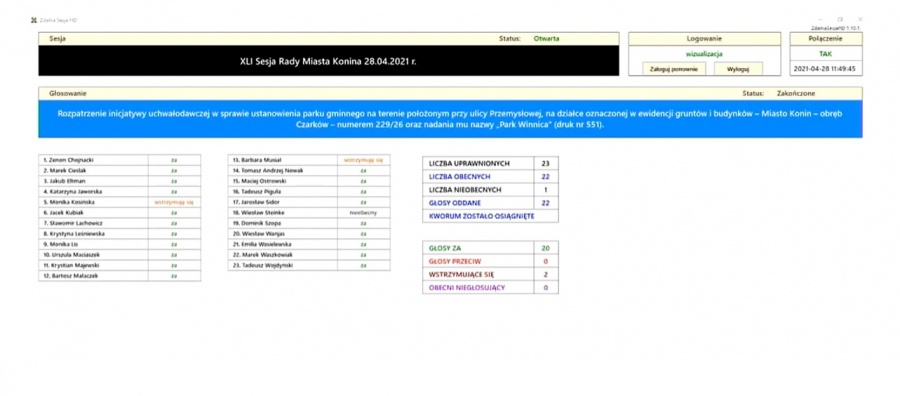Click the blue voting topic banner

[x=450, y=119]
